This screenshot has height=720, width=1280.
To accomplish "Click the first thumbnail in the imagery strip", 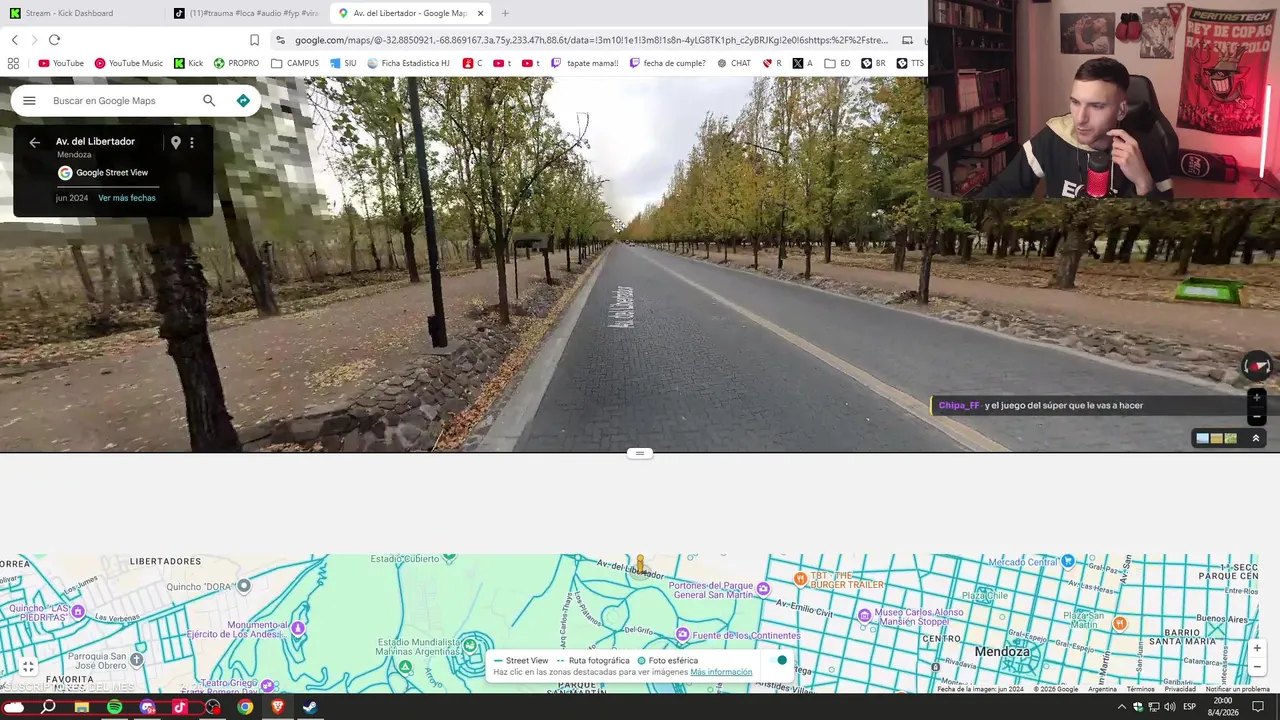I will (1203, 438).
